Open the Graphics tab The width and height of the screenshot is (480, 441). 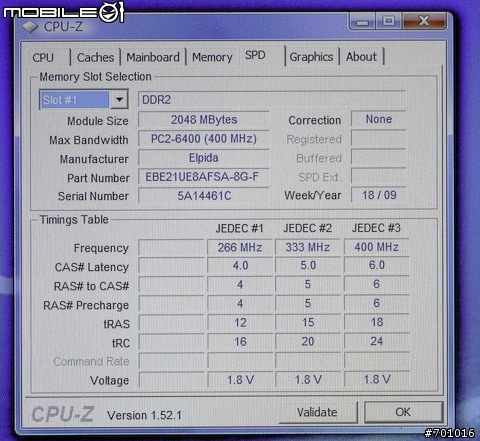click(311, 57)
